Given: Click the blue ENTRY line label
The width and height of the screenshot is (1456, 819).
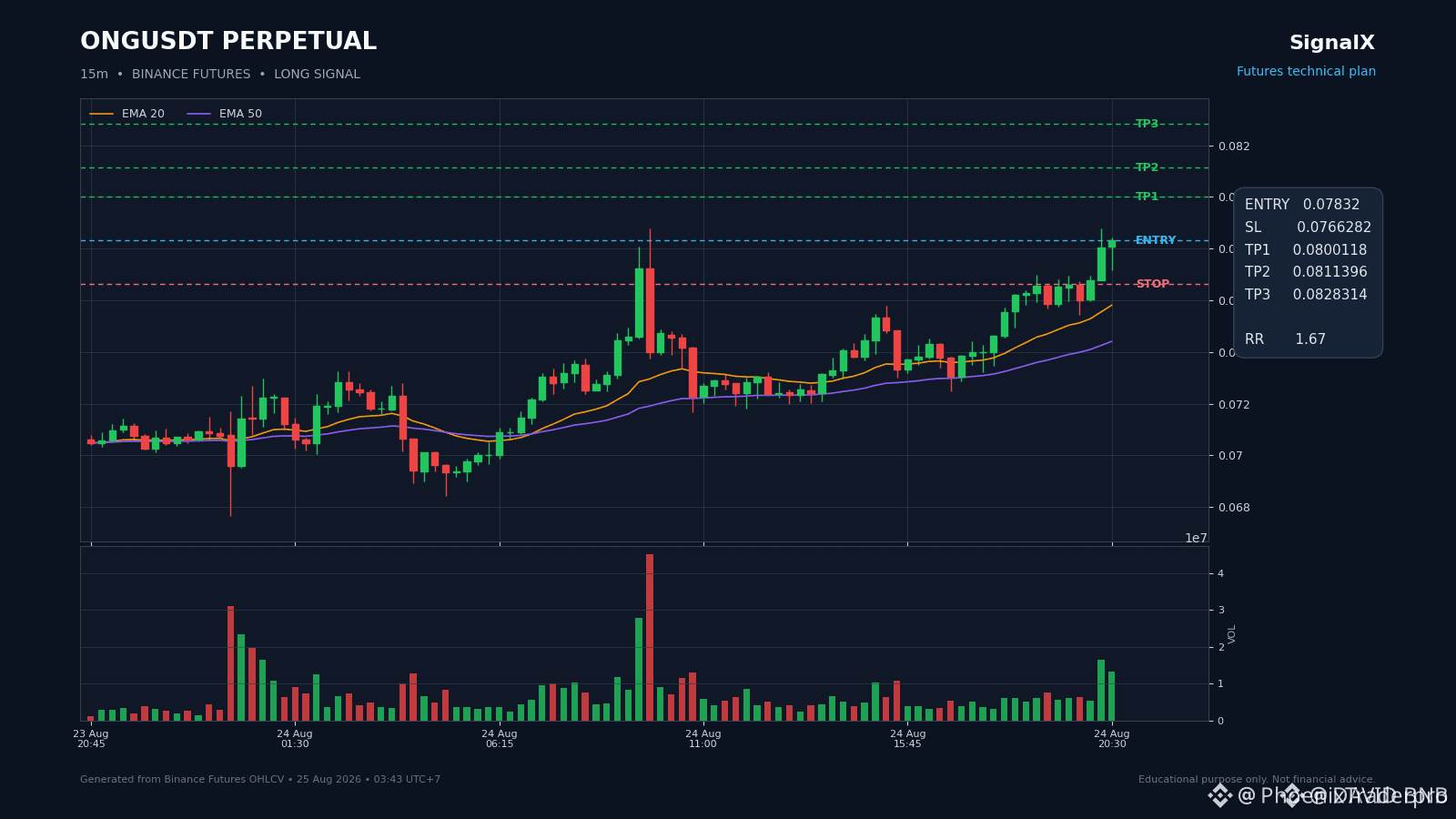Looking at the screenshot, I should pos(1156,240).
